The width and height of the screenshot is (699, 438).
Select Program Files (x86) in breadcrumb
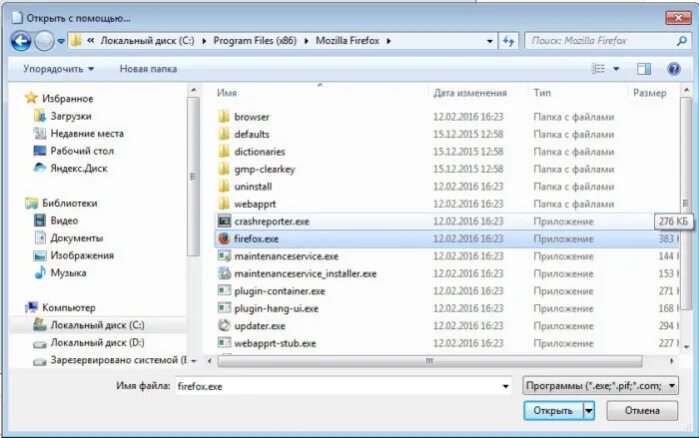tap(255, 41)
